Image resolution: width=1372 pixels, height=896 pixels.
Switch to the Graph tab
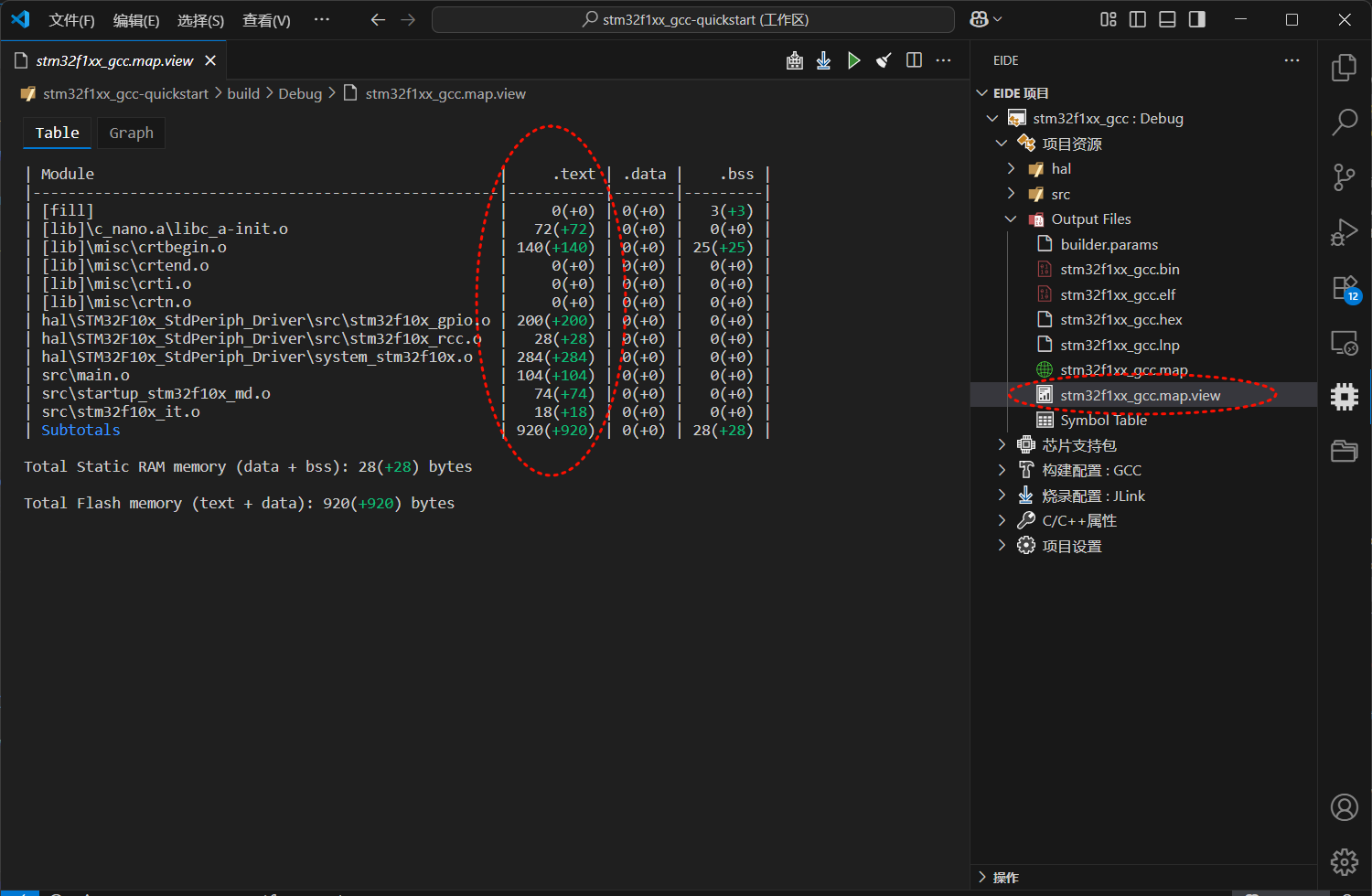pos(131,133)
